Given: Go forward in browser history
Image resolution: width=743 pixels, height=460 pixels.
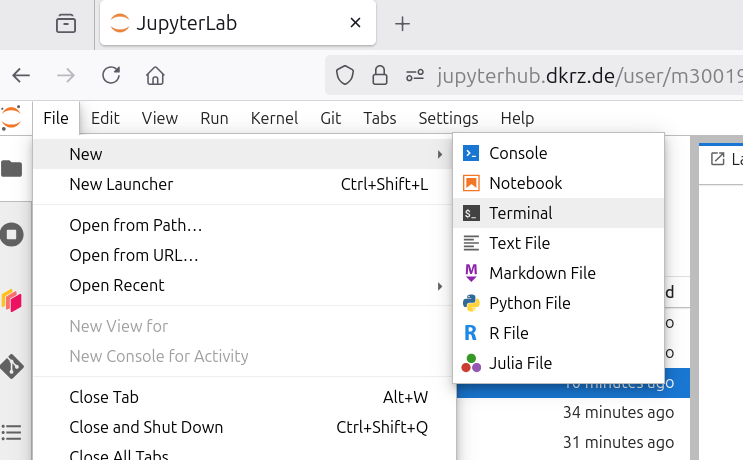Looking at the screenshot, I should 66,75.
